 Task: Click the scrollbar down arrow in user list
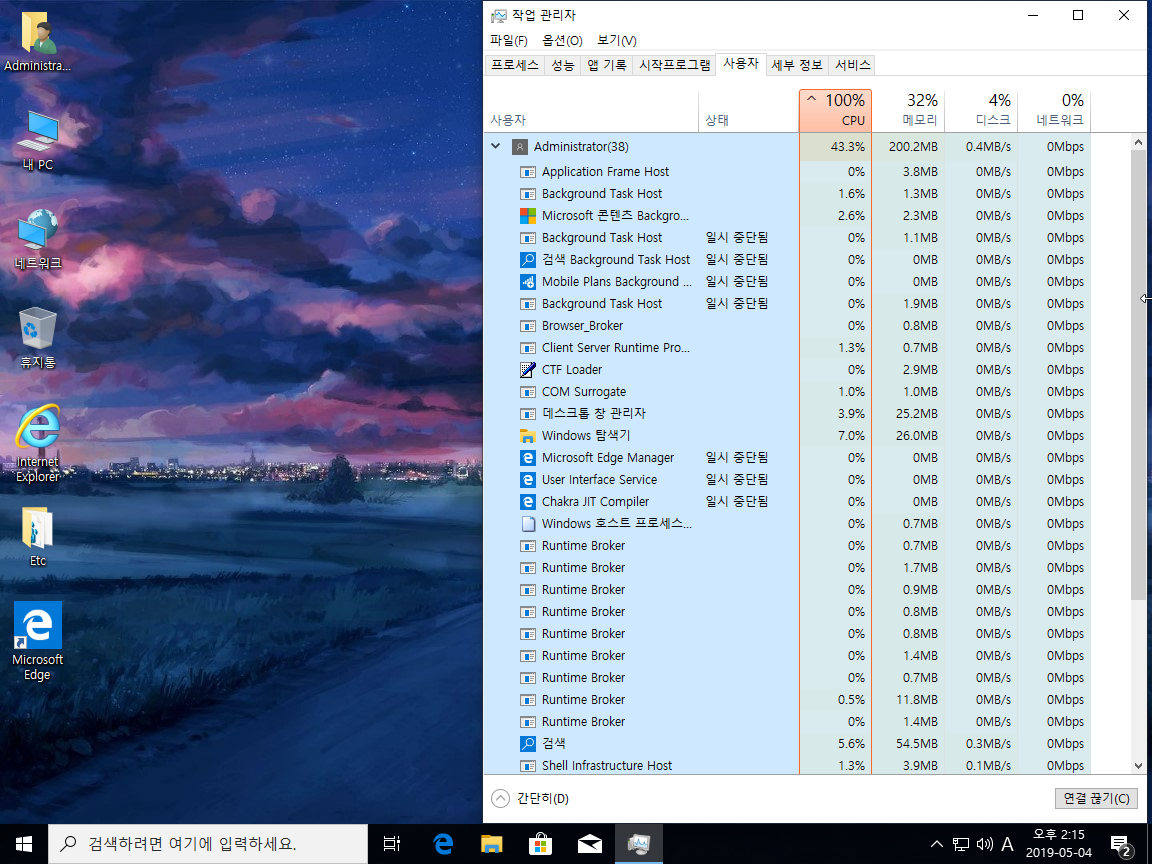[1138, 766]
